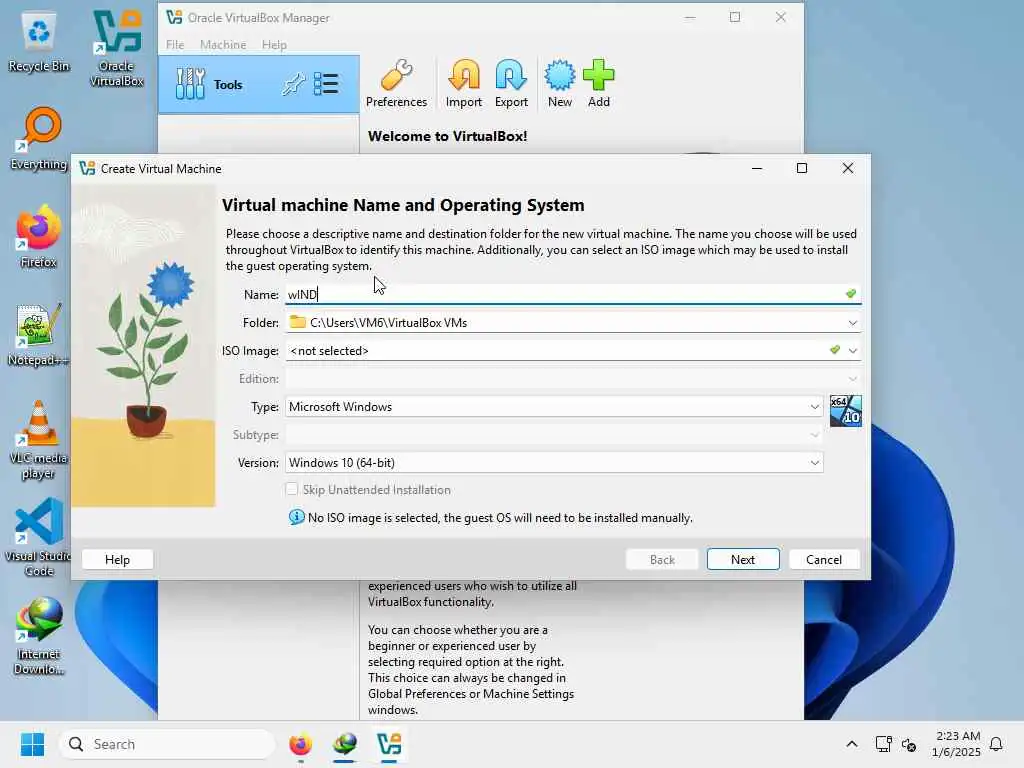Click the VirtualBox taskbar icon
The height and width of the screenshot is (768, 1024).
tap(389, 744)
